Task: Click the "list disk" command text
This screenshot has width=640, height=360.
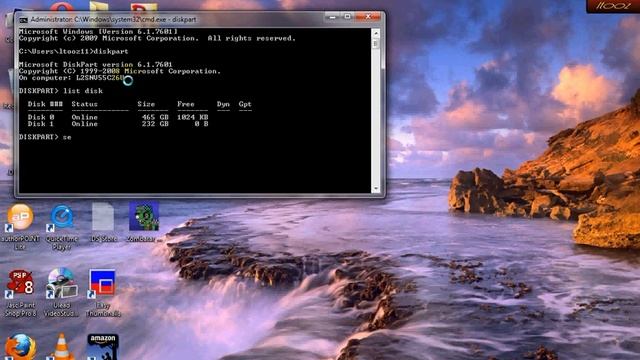Action: coord(83,91)
